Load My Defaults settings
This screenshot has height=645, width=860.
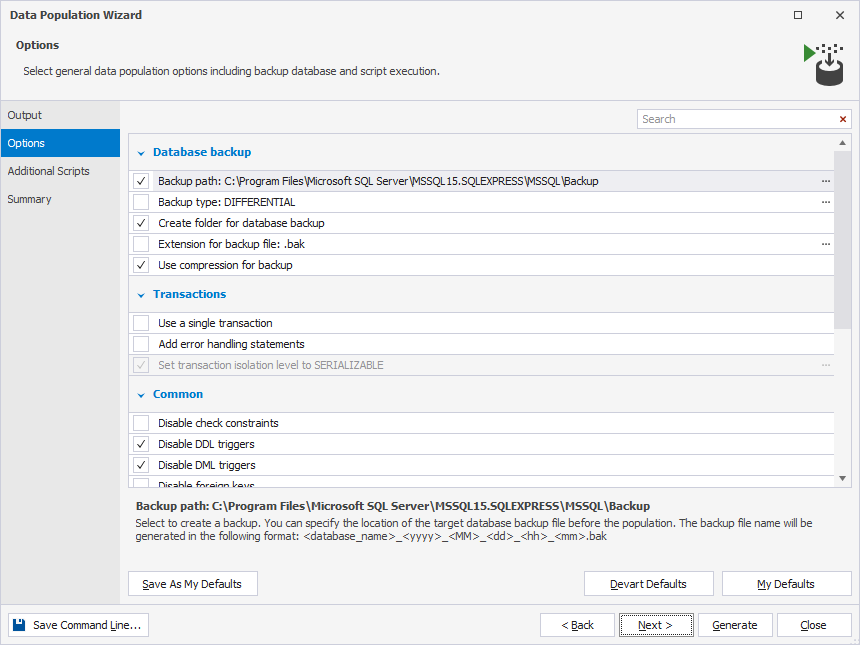tap(786, 584)
